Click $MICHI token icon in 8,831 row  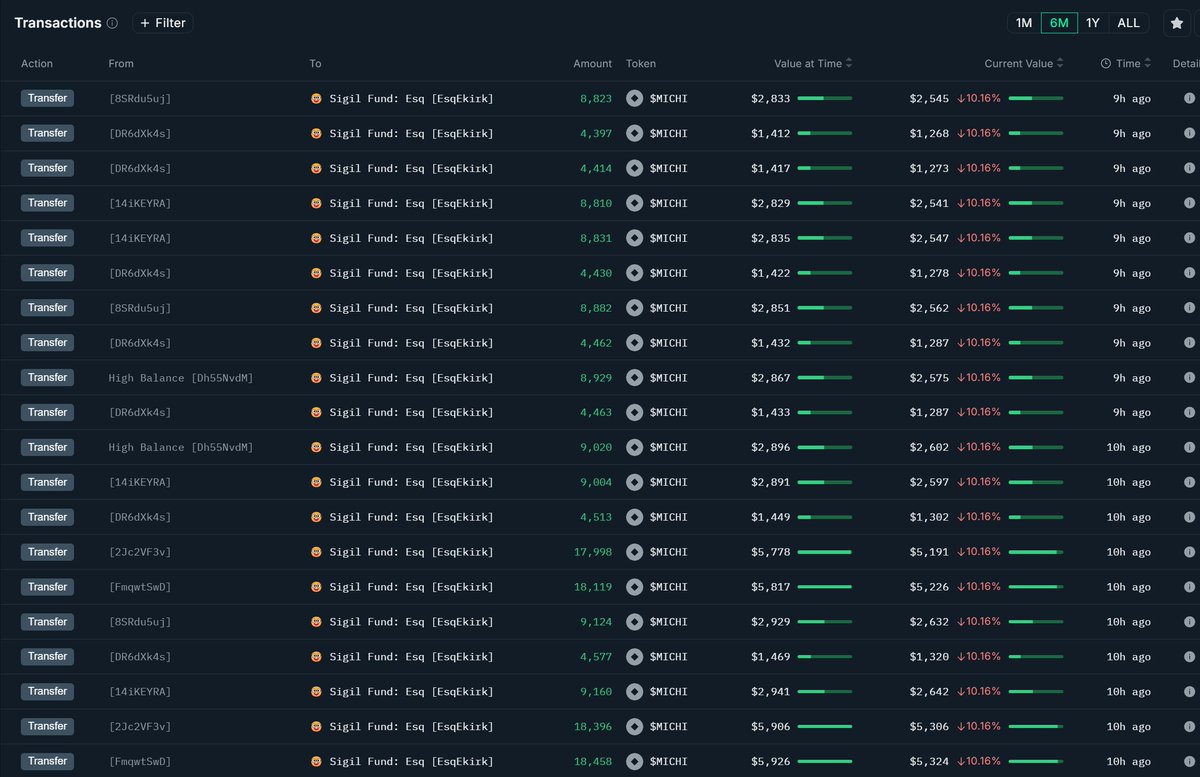point(634,238)
